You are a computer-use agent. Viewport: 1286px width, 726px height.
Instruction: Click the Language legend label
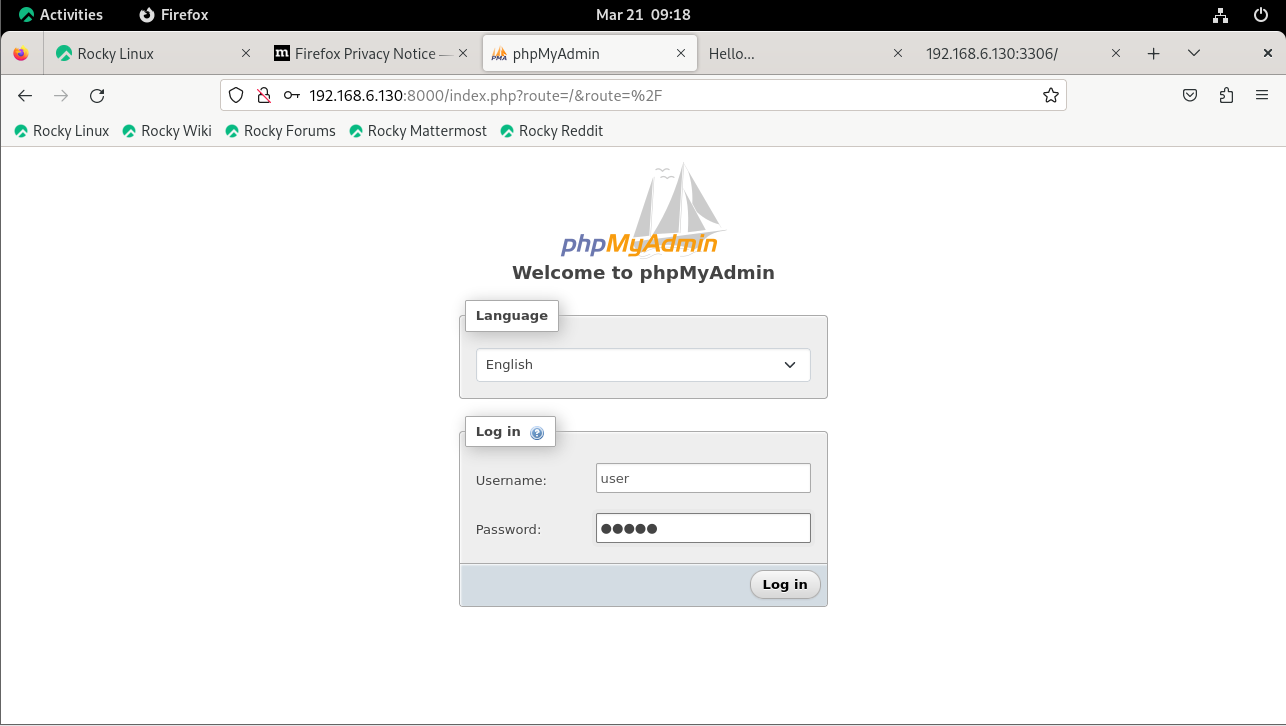click(x=512, y=316)
